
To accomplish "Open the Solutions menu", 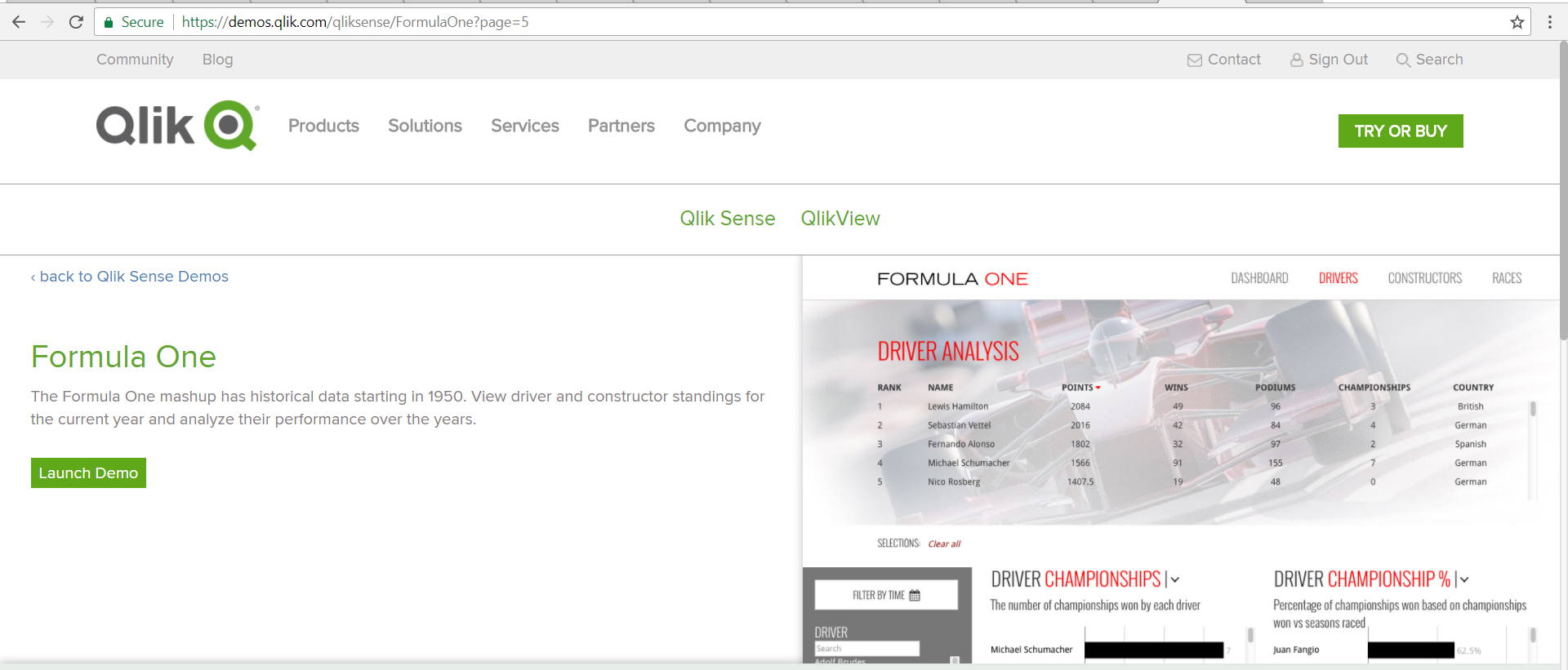I will click(425, 126).
